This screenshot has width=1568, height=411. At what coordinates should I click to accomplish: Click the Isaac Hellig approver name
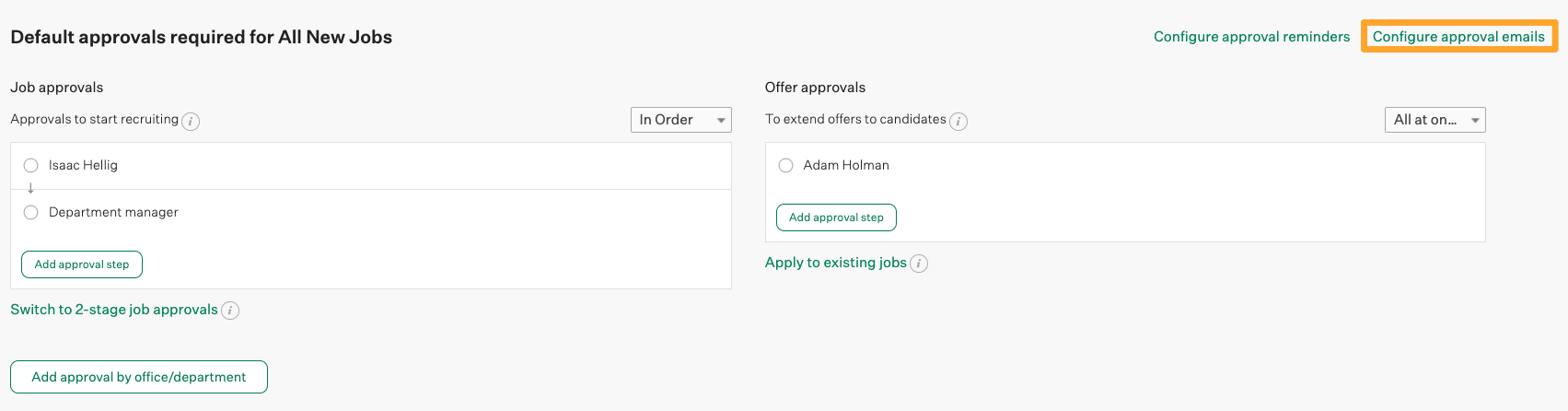pos(83,165)
